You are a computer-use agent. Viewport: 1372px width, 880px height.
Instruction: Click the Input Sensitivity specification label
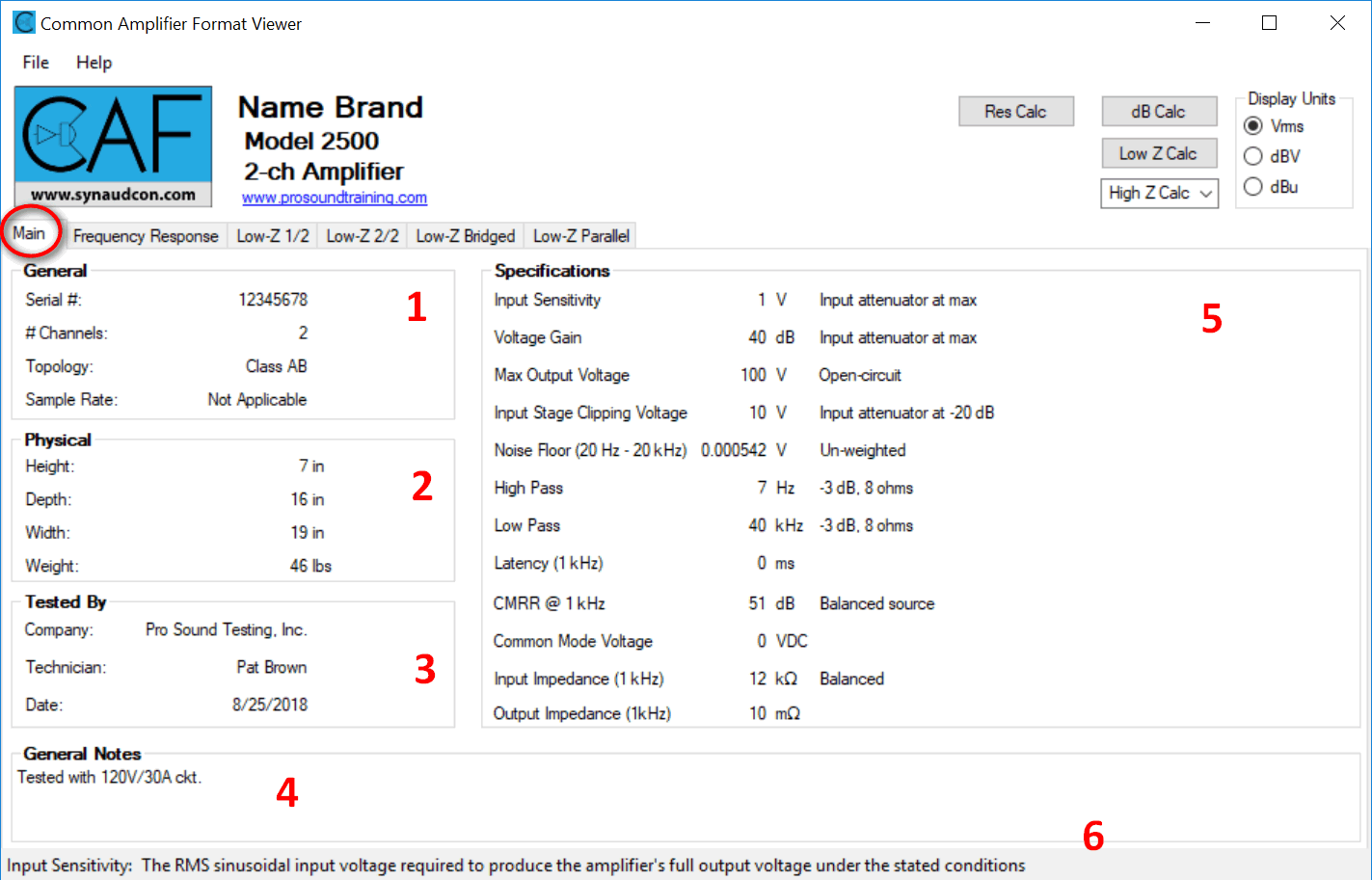pos(547,301)
